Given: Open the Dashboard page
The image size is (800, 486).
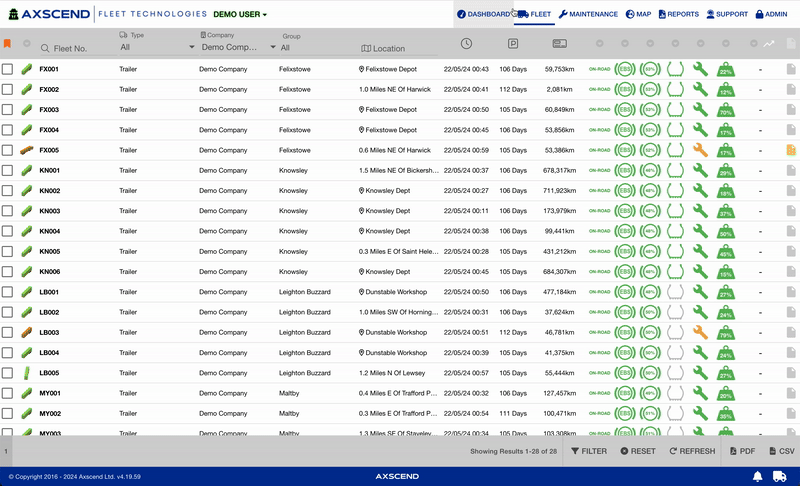Looking at the screenshot, I should pos(483,14).
